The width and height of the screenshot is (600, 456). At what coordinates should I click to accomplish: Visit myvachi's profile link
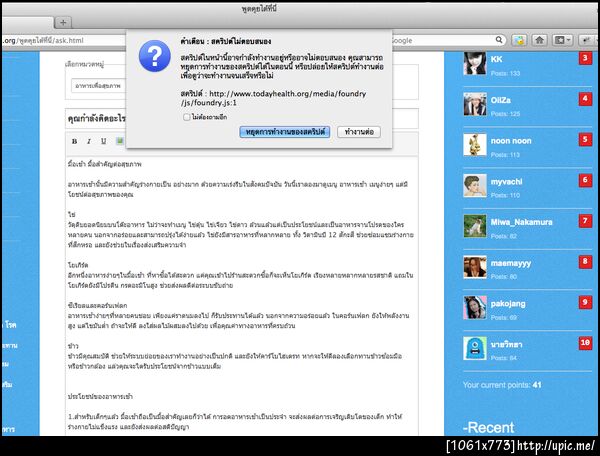coord(507,182)
